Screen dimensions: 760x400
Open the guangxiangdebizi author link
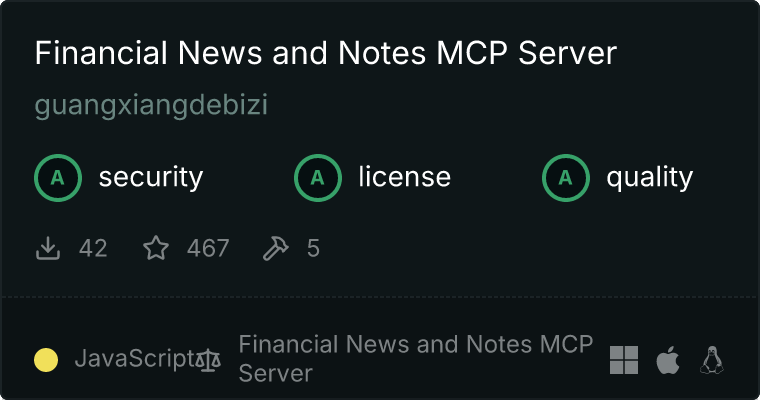pos(151,105)
